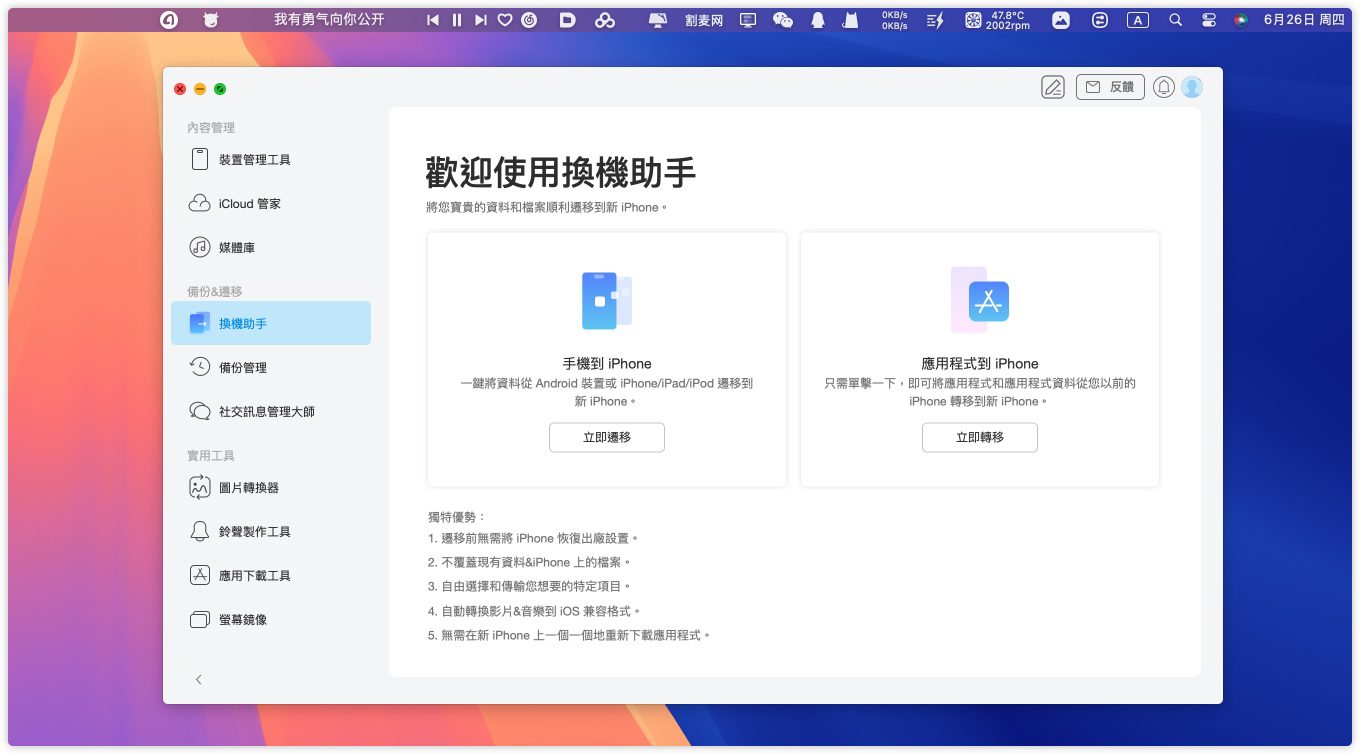Click the 立即遷移 button
The image size is (1360, 754).
pos(606,437)
